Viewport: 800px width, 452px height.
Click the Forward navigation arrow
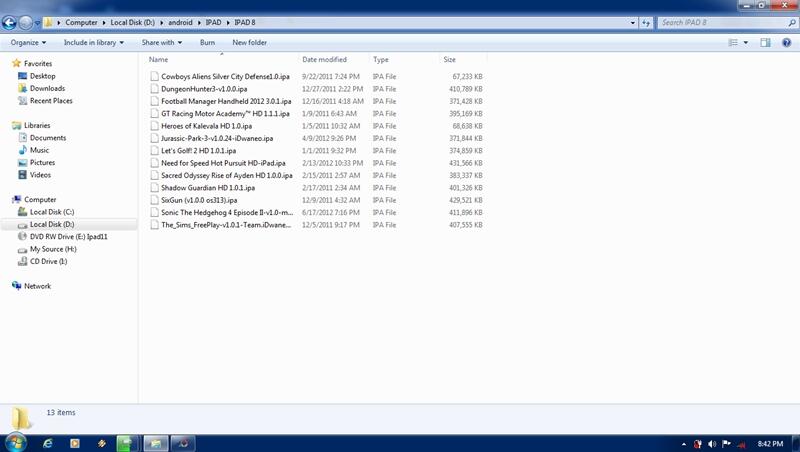tap(26, 22)
